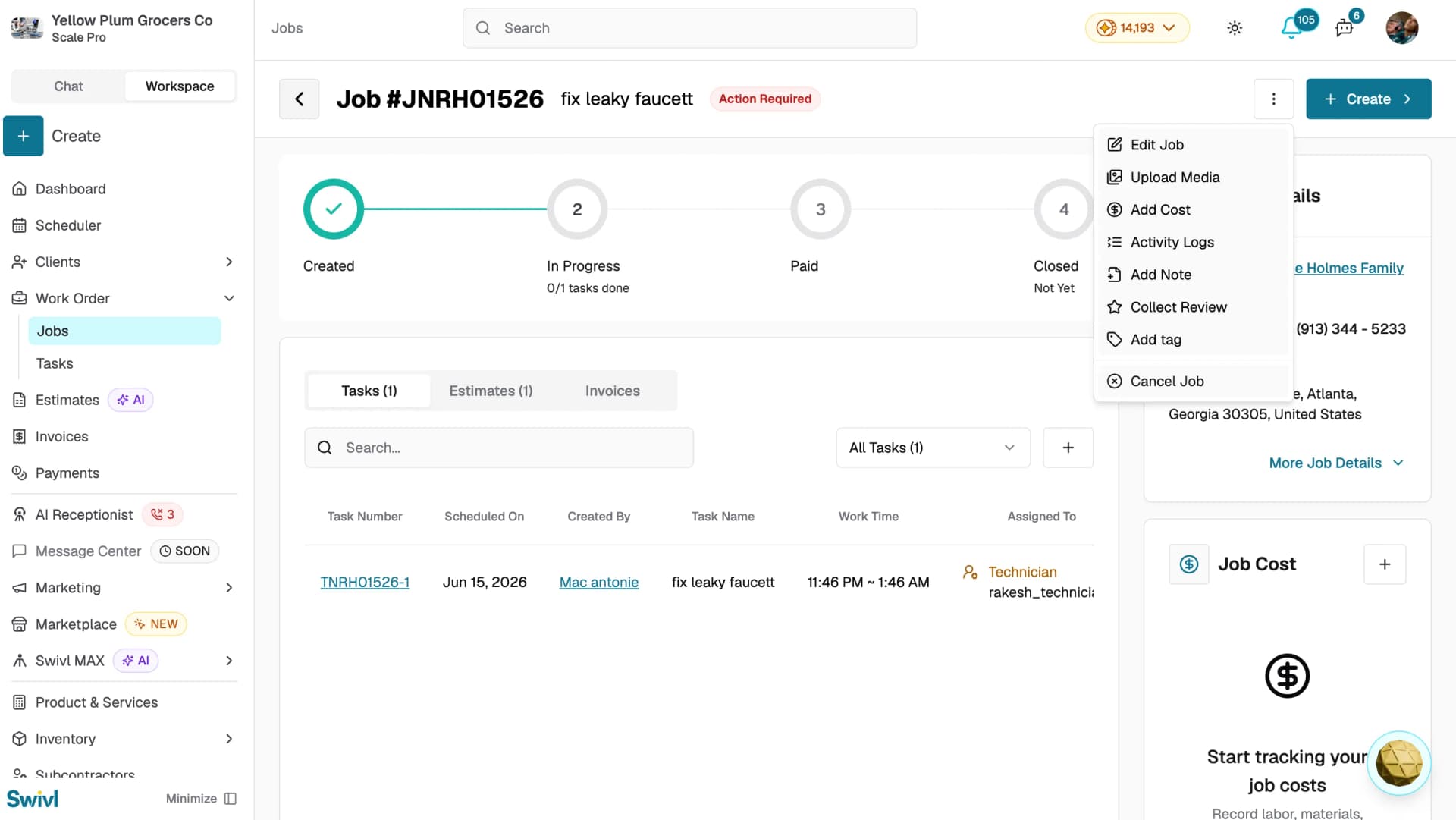Open the 14,193 credits dropdown

pyautogui.click(x=1137, y=28)
